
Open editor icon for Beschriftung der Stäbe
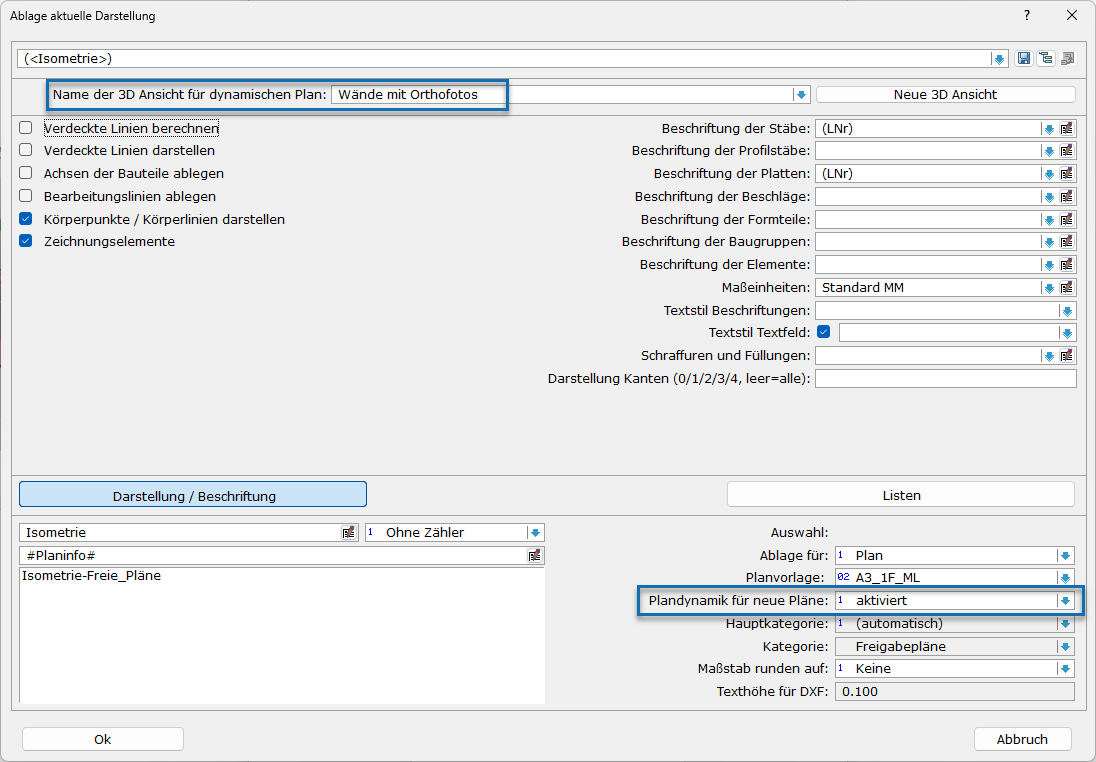click(x=1067, y=129)
